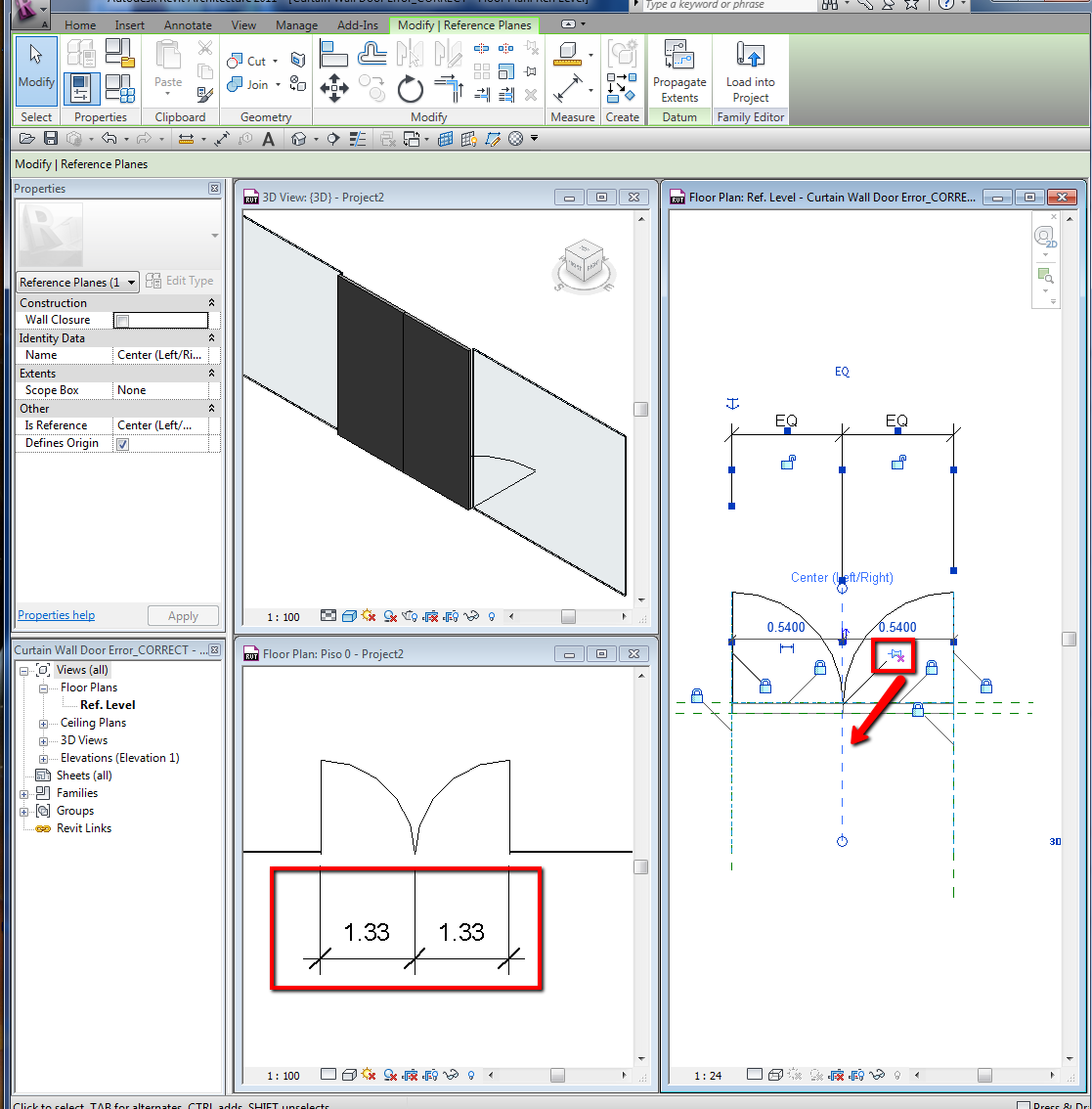Click the sun path icon in 3D view control bar
Screen dimensions: 1092x1109
(x=369, y=616)
